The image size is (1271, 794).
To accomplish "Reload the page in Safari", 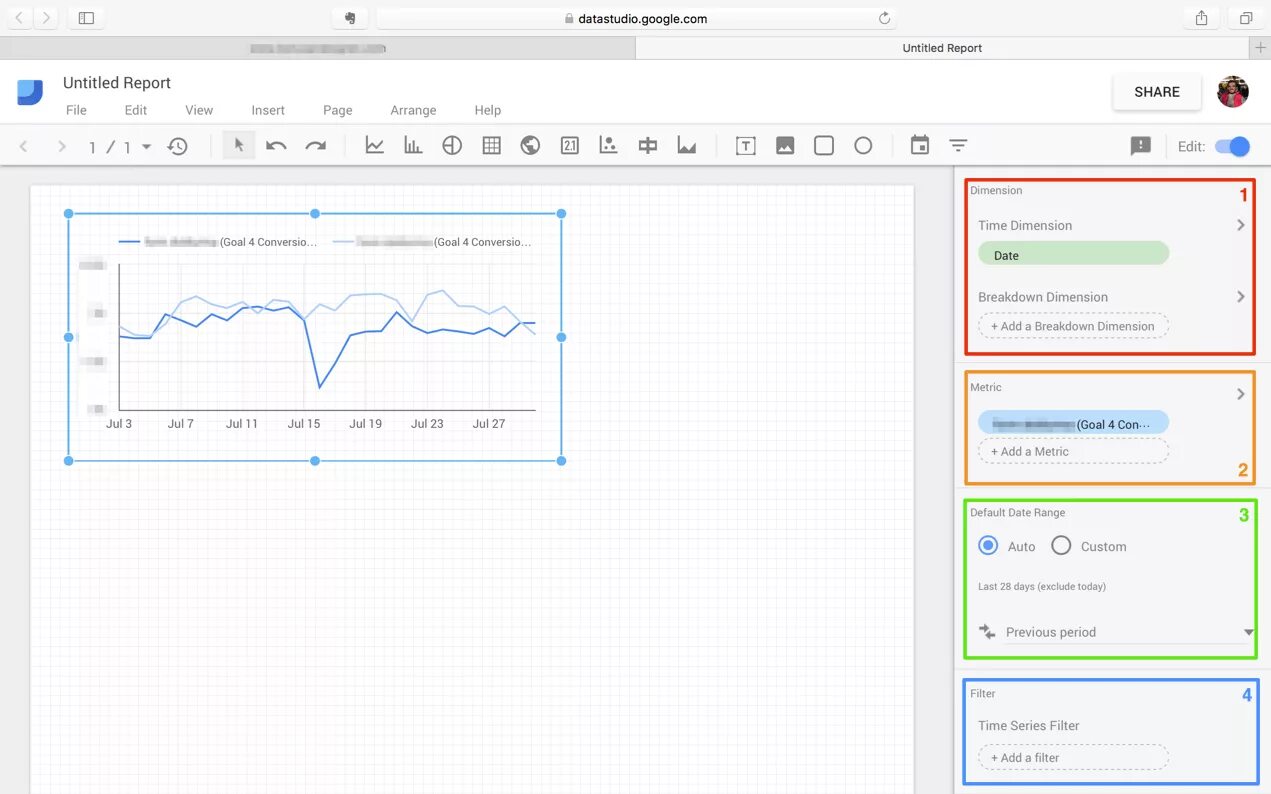I will pyautogui.click(x=884, y=18).
